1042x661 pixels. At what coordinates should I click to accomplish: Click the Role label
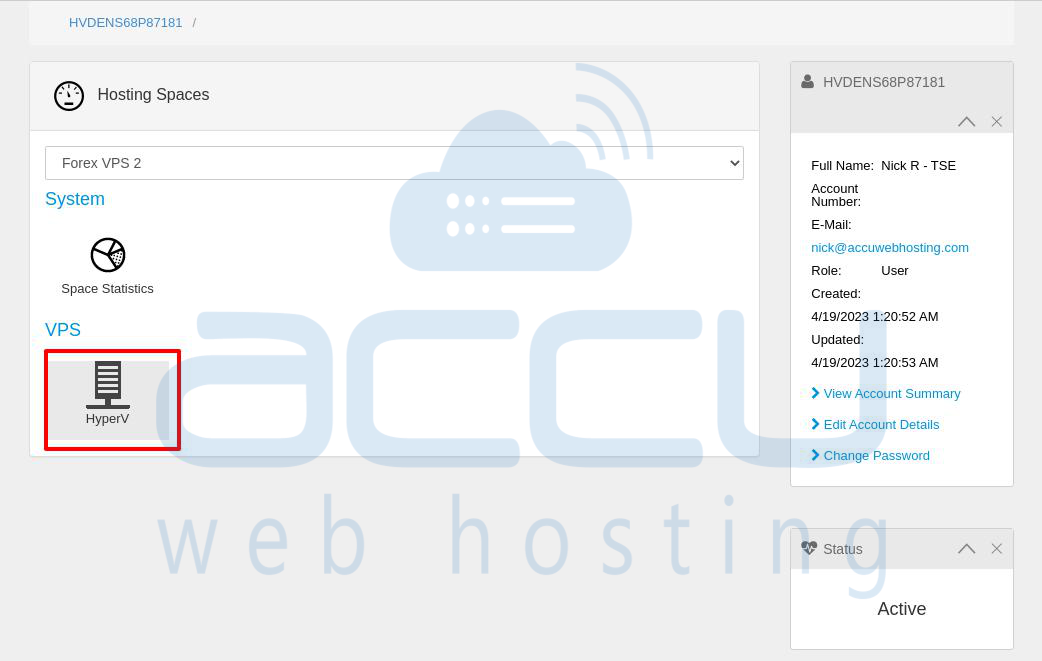click(826, 271)
